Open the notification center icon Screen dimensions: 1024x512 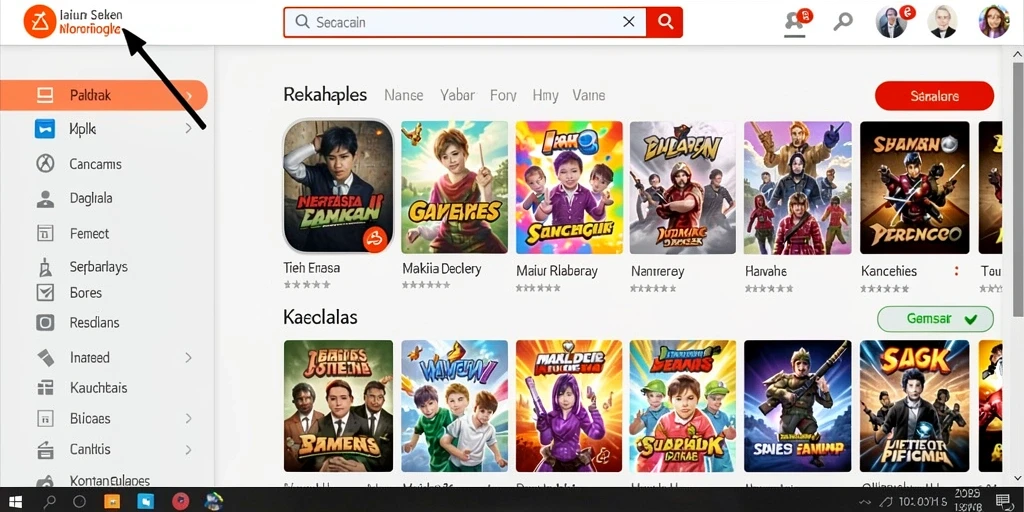1003,502
